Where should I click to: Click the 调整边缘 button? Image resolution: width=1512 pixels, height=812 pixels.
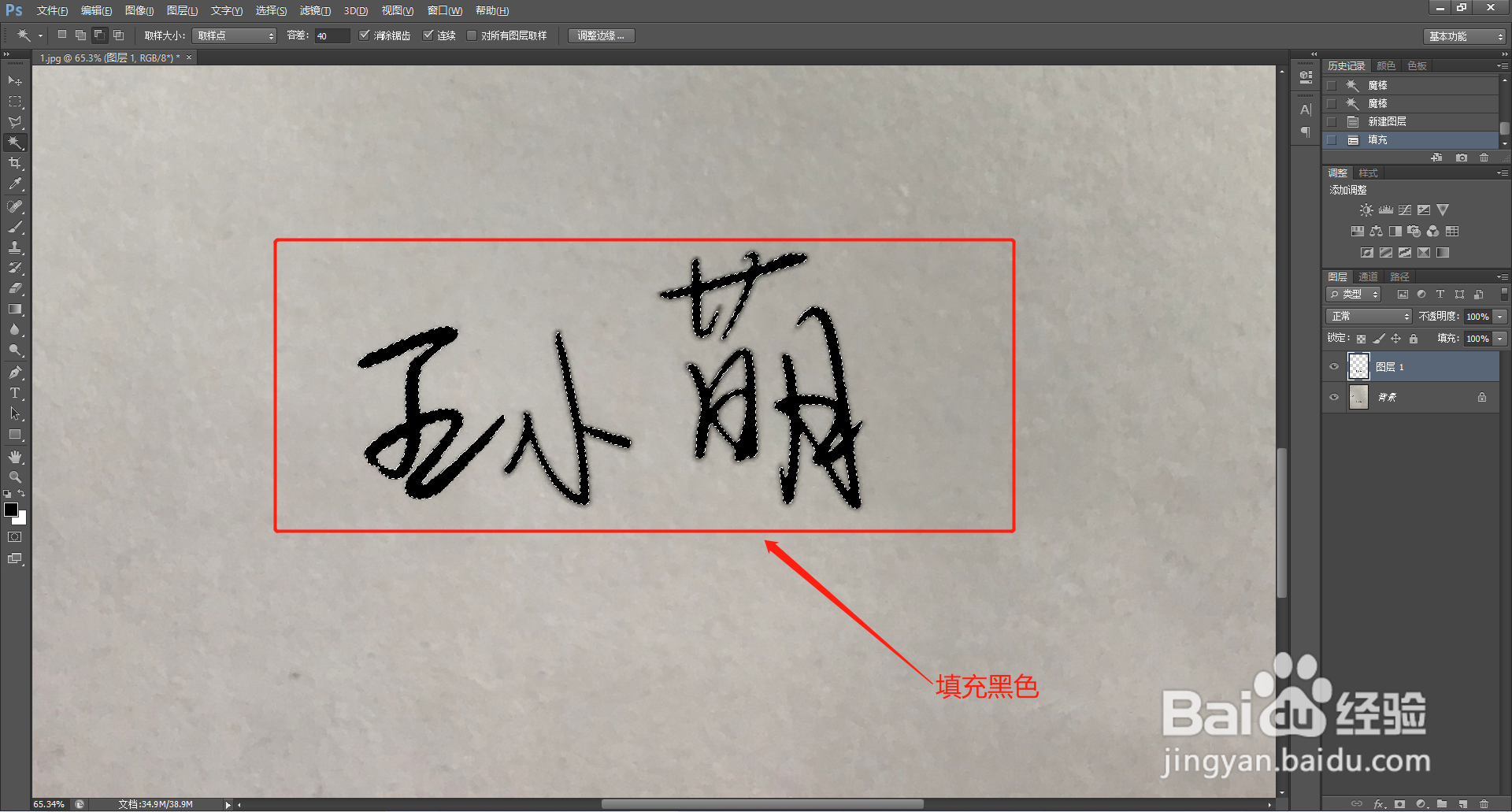click(601, 35)
